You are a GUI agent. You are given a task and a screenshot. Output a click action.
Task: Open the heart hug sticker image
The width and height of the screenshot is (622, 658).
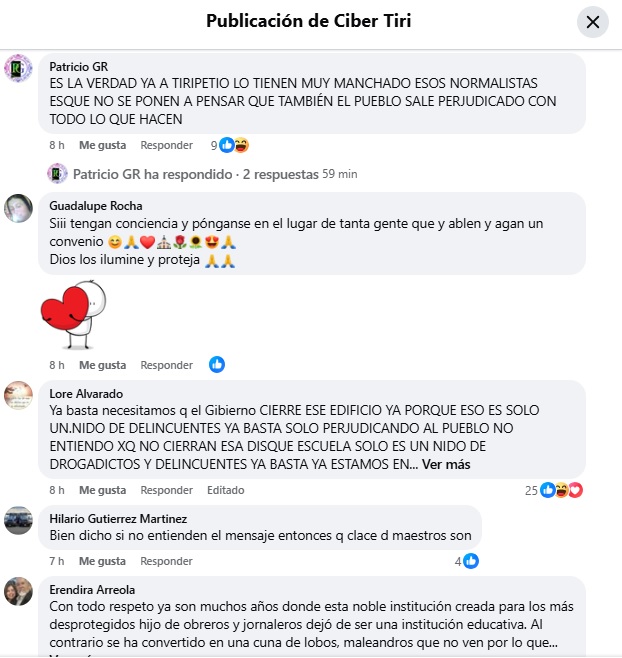click(73, 315)
